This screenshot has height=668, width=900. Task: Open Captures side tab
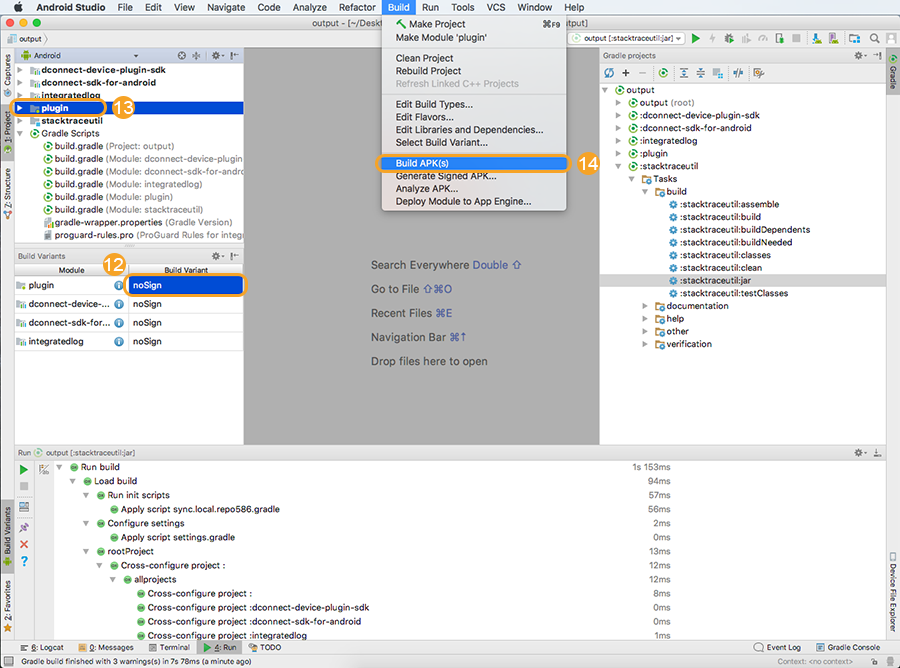click(7, 75)
